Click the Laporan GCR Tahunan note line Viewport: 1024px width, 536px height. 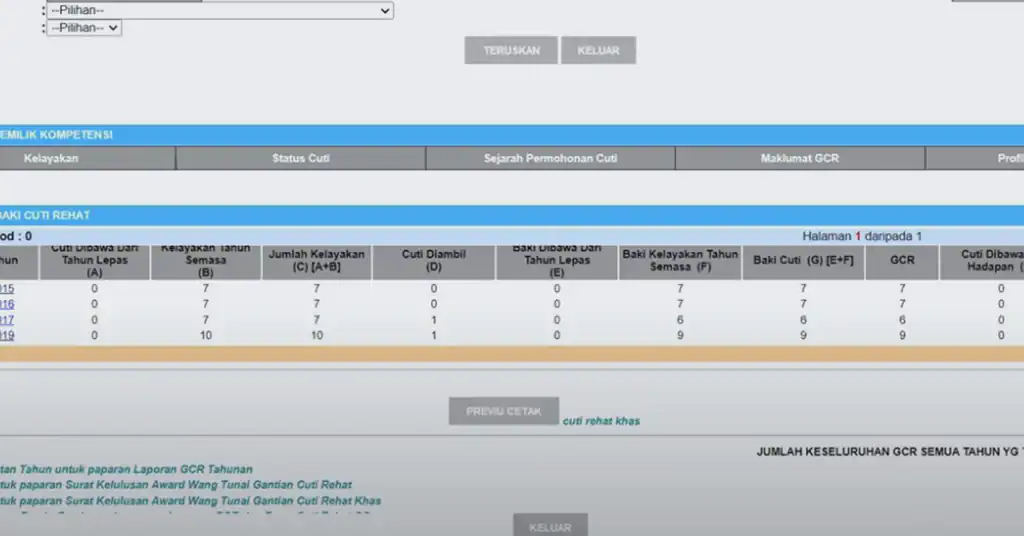tap(126, 469)
